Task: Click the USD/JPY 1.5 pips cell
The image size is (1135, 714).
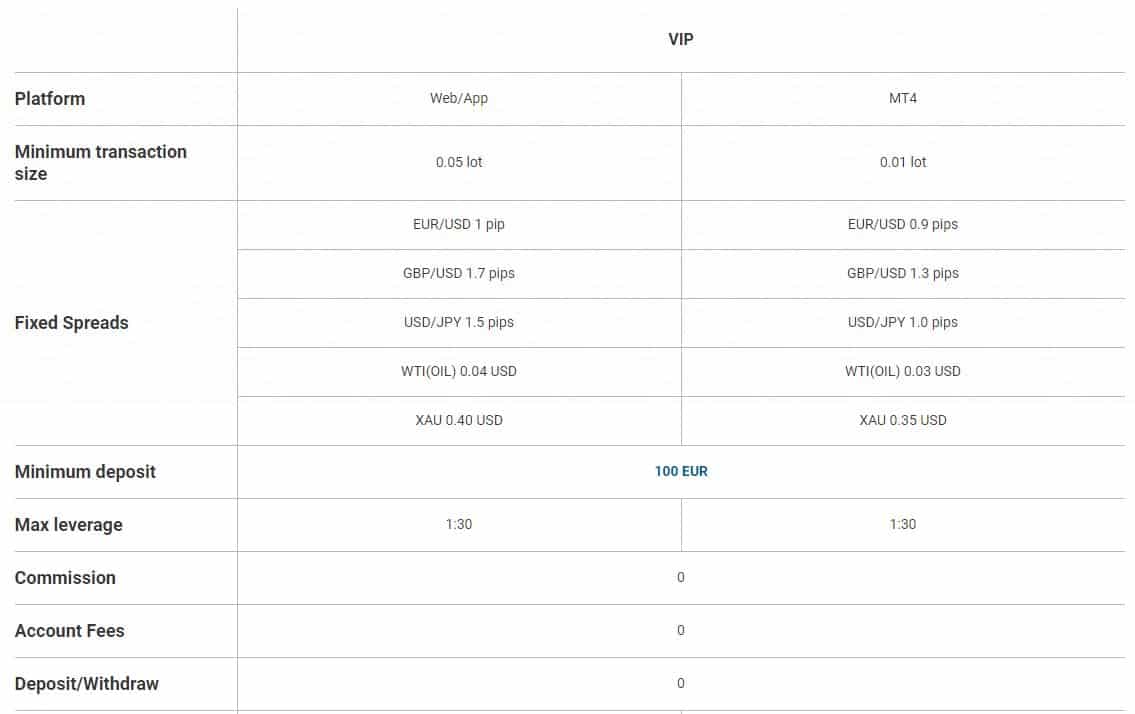Action: point(459,322)
